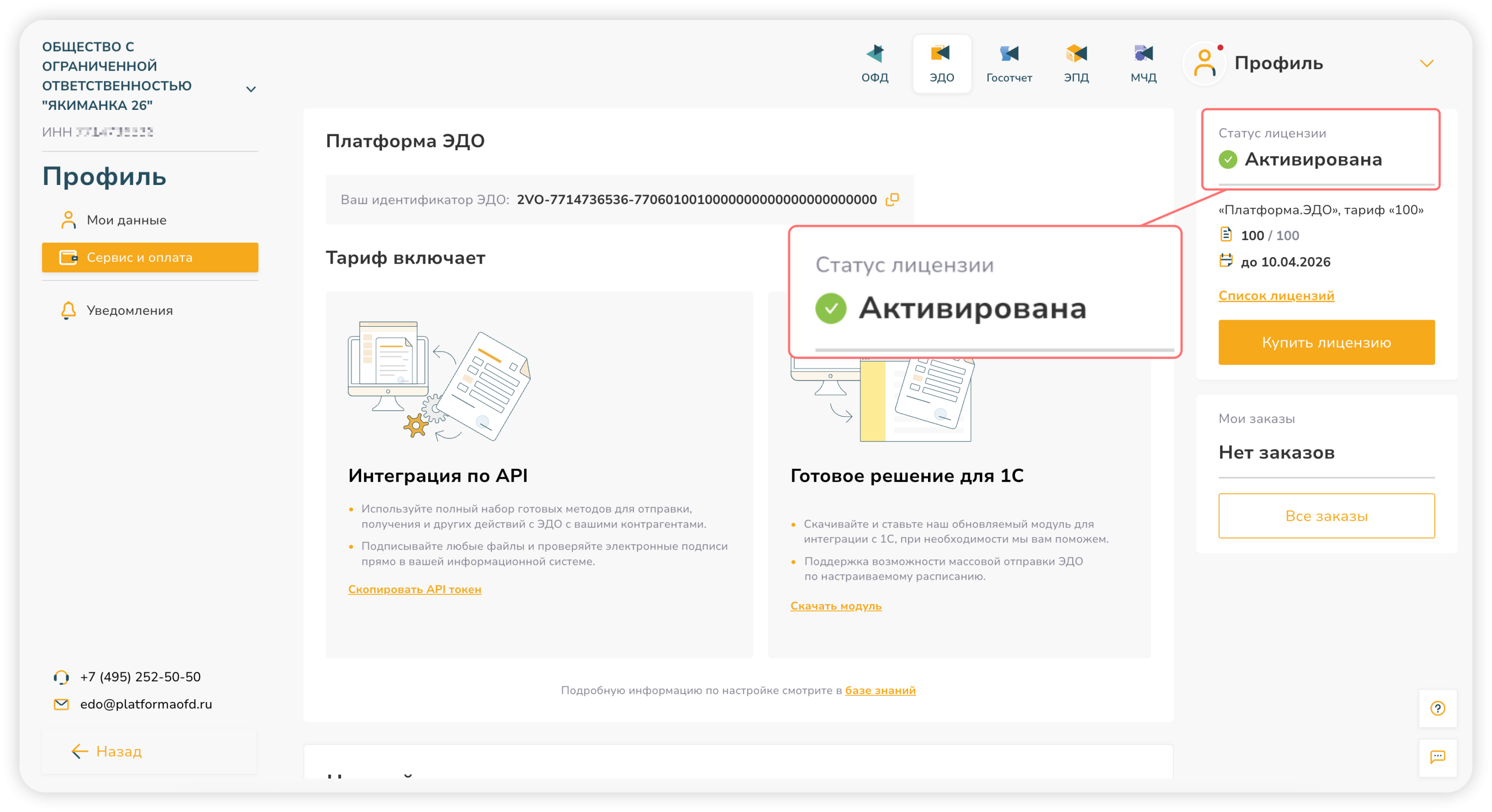Open the Список лицензий link

(x=1276, y=295)
